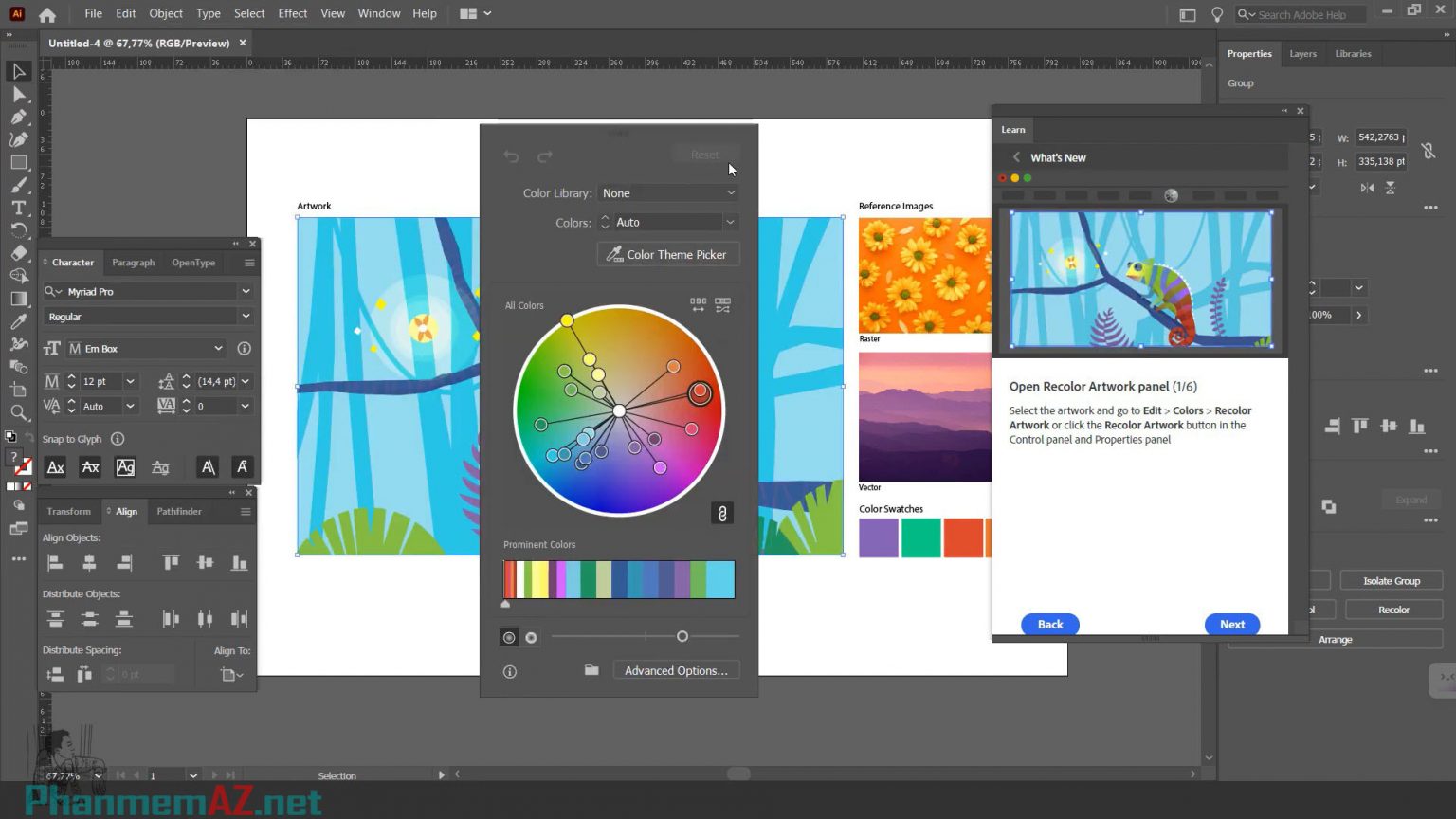The image size is (1456, 819).
Task: Enable the All Caps formatting option
Action: [x=208, y=466]
